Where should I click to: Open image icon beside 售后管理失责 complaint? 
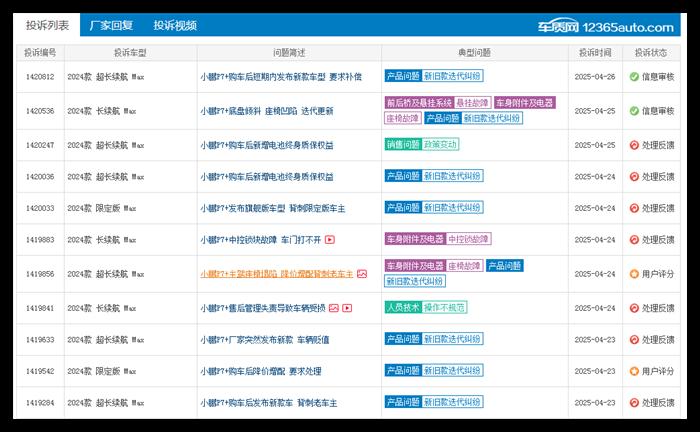333,308
